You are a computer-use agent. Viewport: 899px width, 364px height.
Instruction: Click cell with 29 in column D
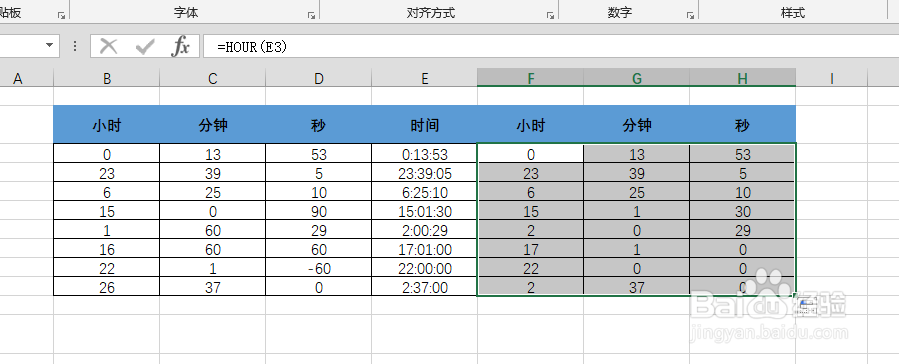click(319, 230)
